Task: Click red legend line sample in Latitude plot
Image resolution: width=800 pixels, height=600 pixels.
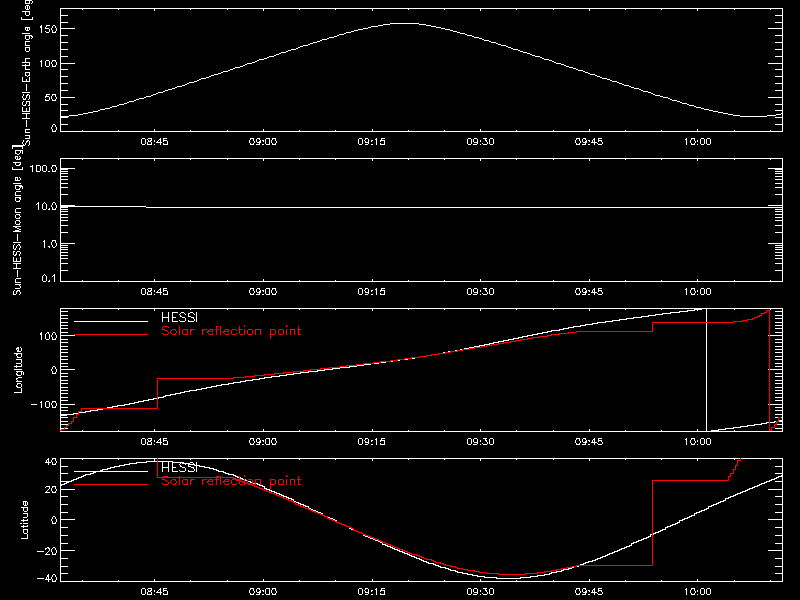Action: 111,484
